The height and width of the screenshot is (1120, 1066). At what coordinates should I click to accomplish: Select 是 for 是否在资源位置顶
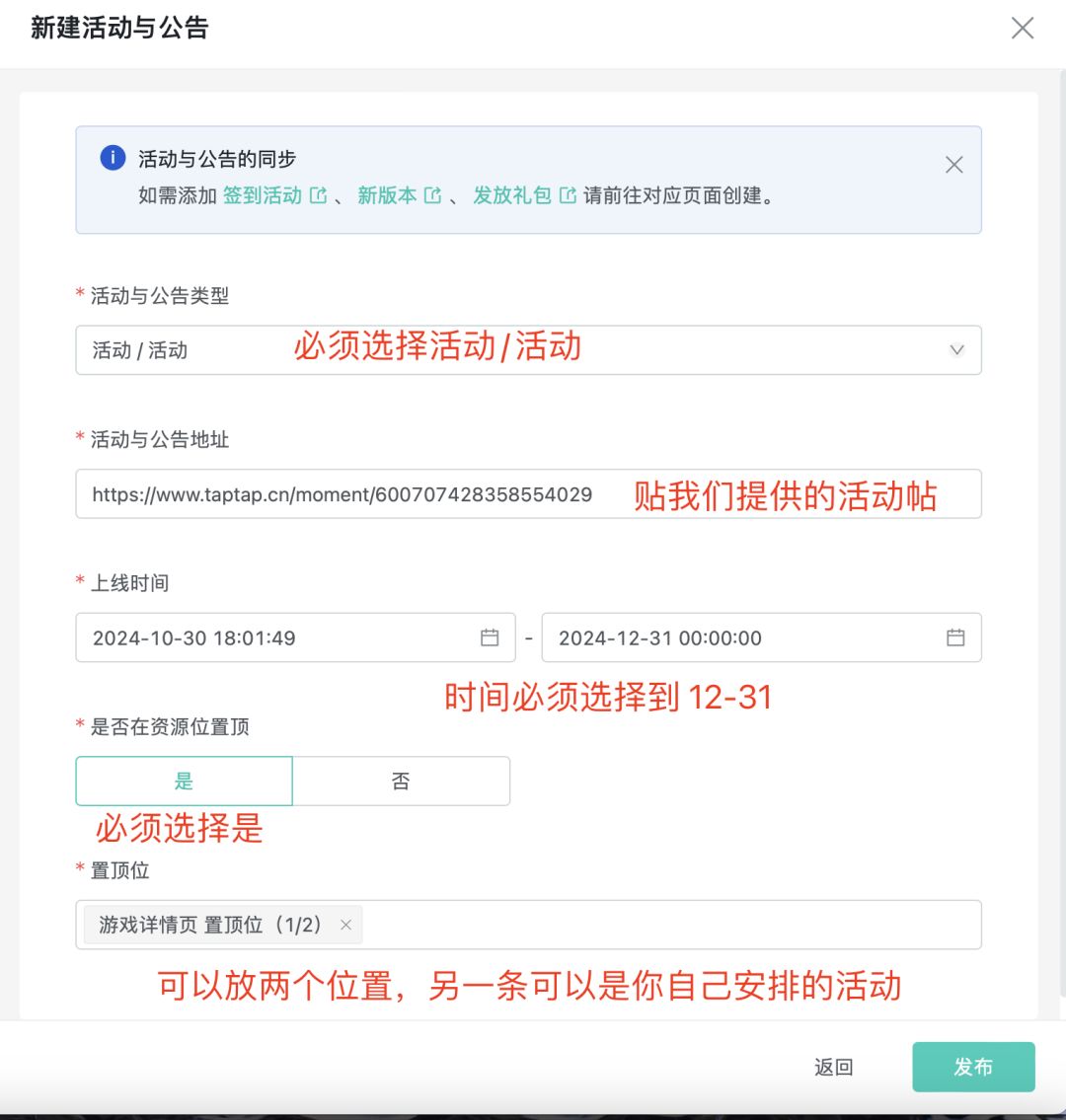click(x=184, y=782)
